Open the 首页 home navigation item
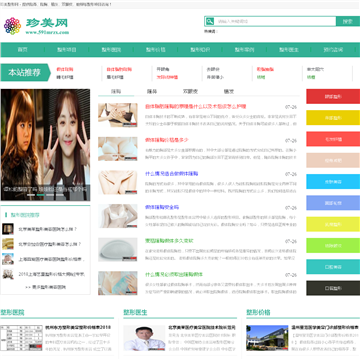Viewport: 360px width, 360px height. tap(22, 50)
